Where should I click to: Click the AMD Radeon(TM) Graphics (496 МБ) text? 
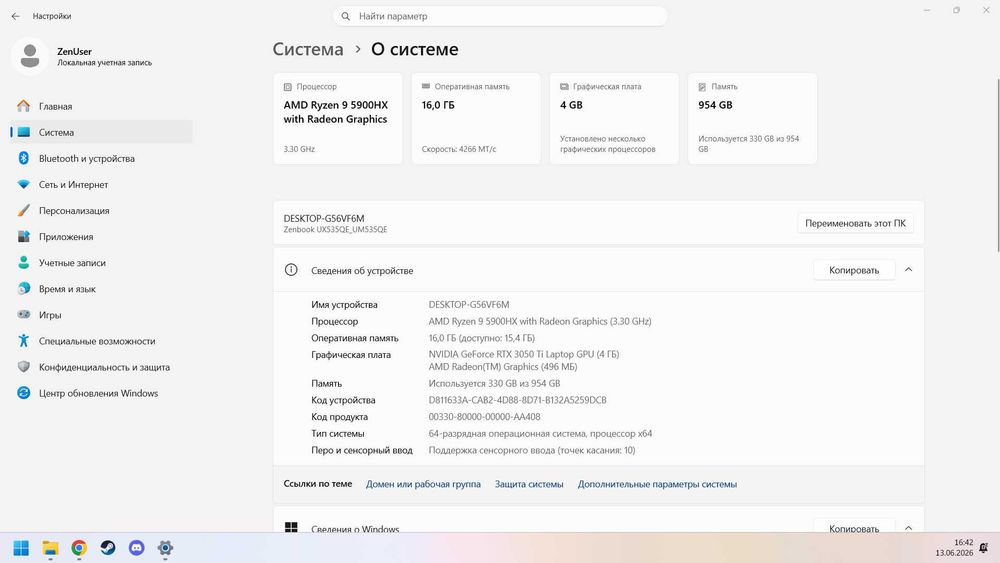click(x=503, y=367)
